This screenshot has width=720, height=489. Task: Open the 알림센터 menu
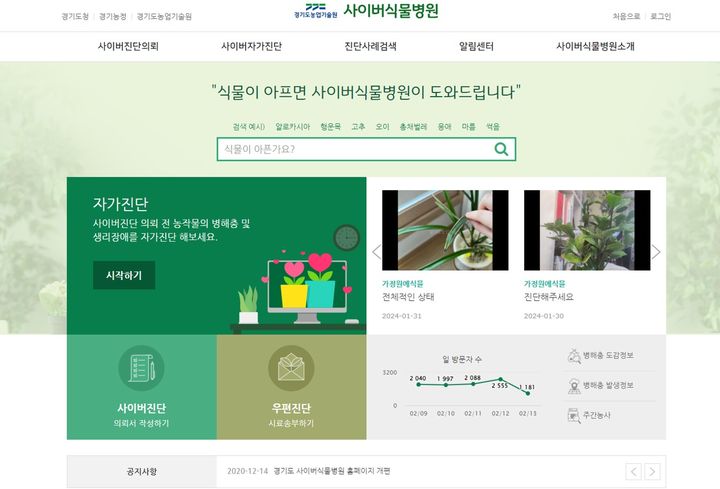click(476, 46)
